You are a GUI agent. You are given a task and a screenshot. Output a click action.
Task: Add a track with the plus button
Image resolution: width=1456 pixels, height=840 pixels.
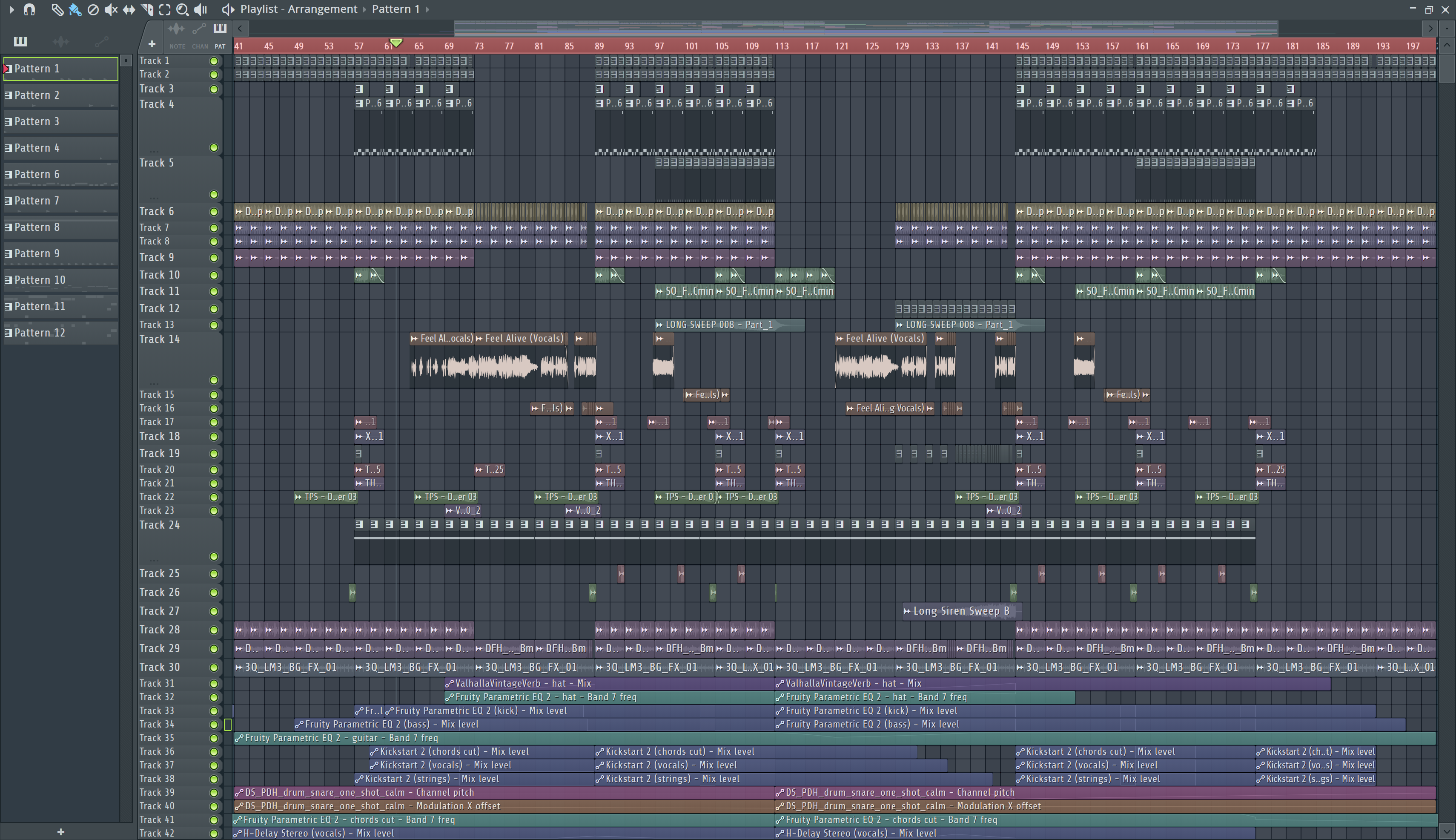[152, 44]
